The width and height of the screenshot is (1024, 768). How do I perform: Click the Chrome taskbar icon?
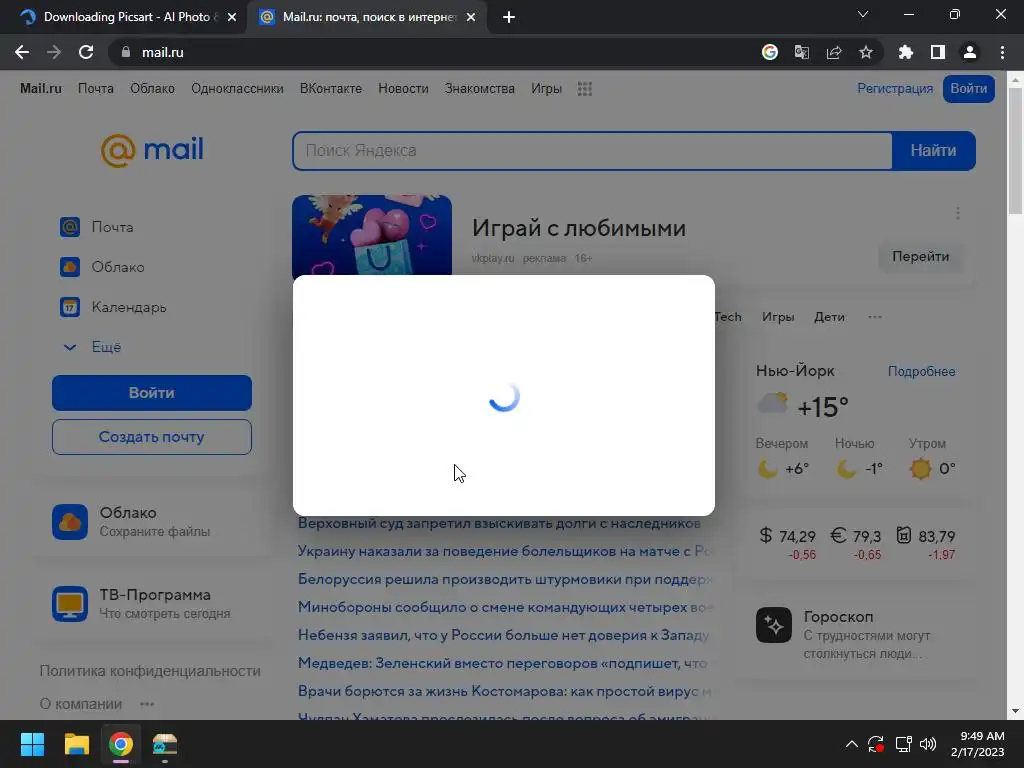(121, 744)
